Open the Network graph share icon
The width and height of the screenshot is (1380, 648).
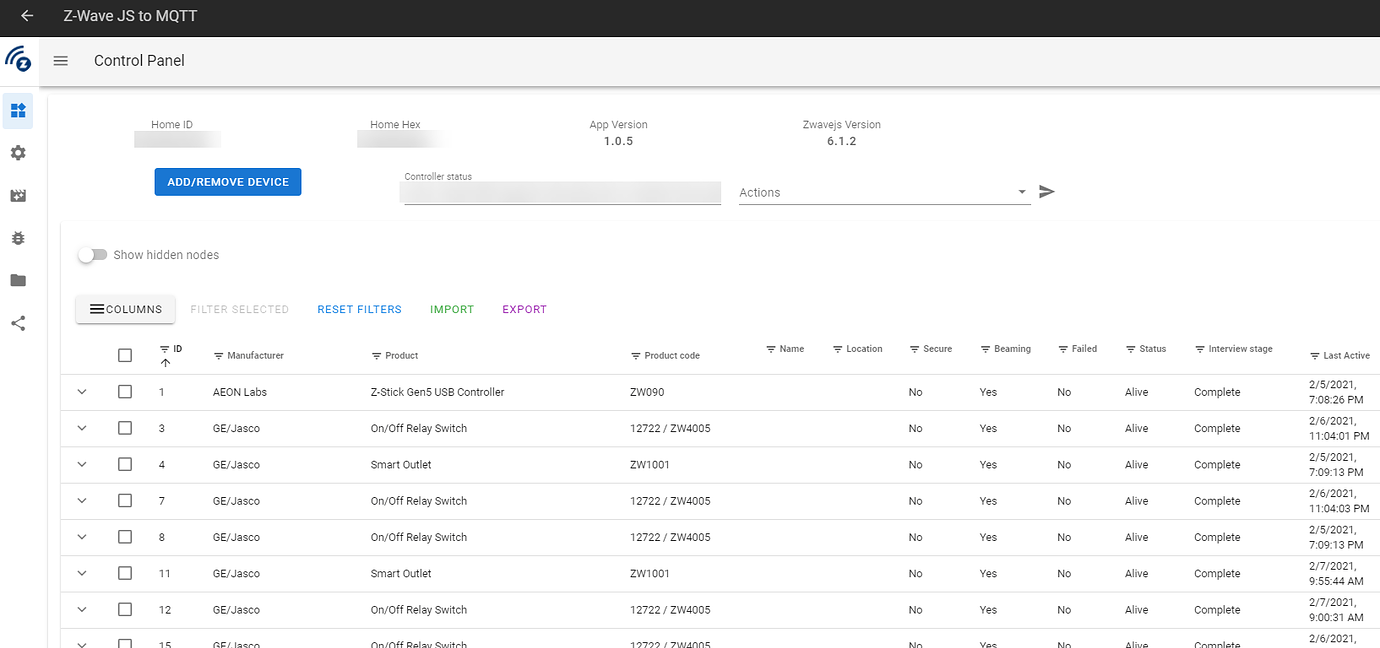tap(17, 322)
